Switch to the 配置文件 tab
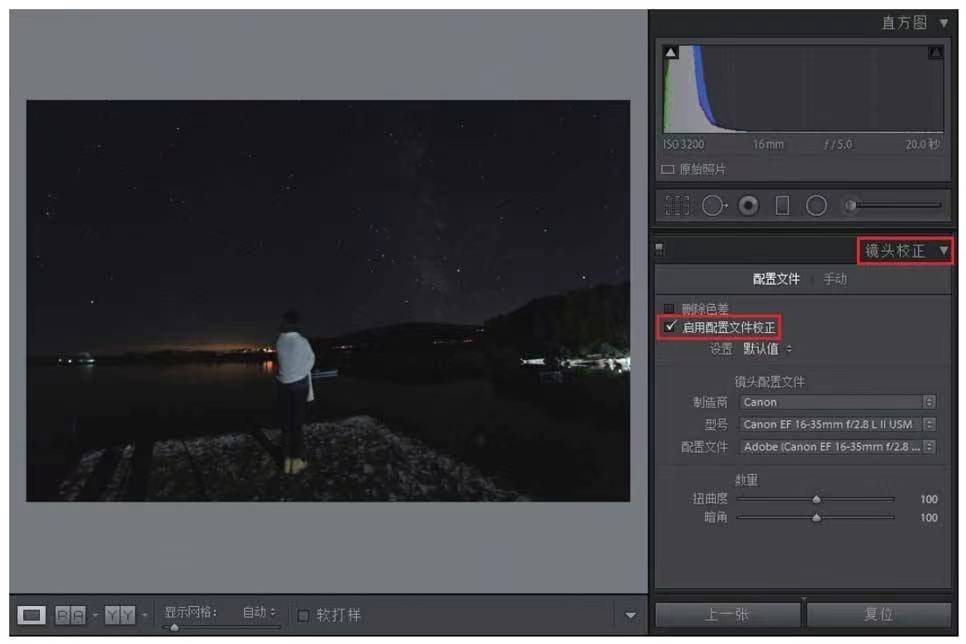The width and height of the screenshot is (966, 644). [776, 279]
